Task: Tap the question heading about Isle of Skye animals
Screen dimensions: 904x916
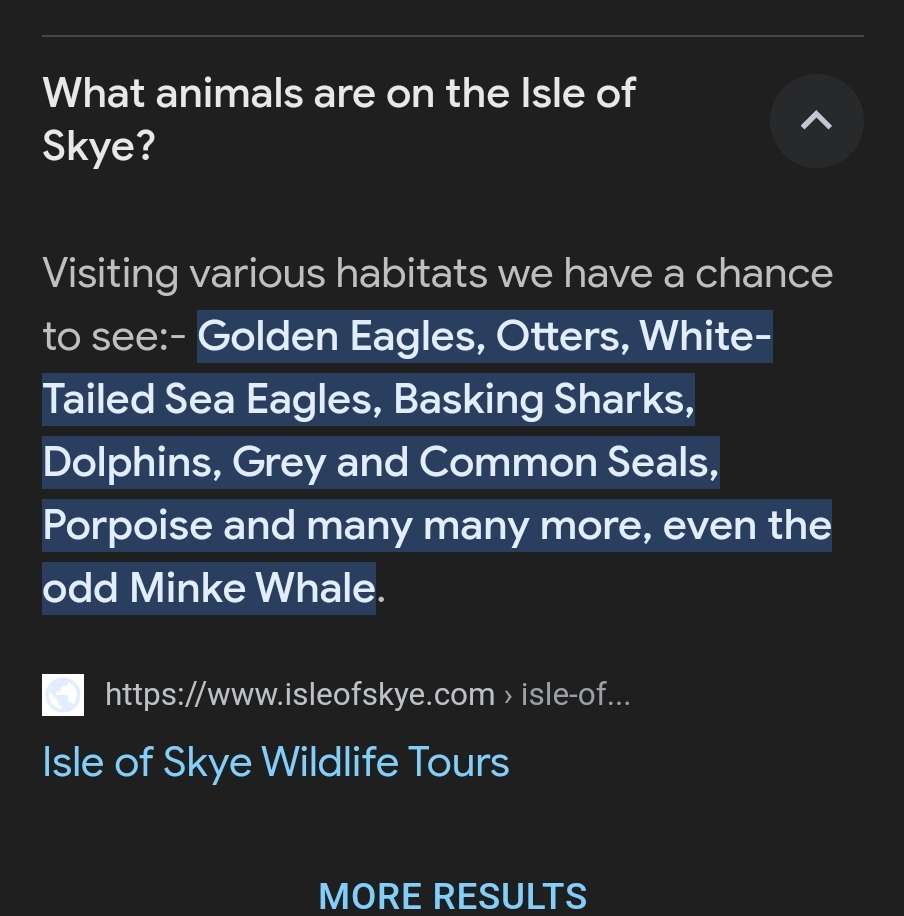Action: (338, 120)
